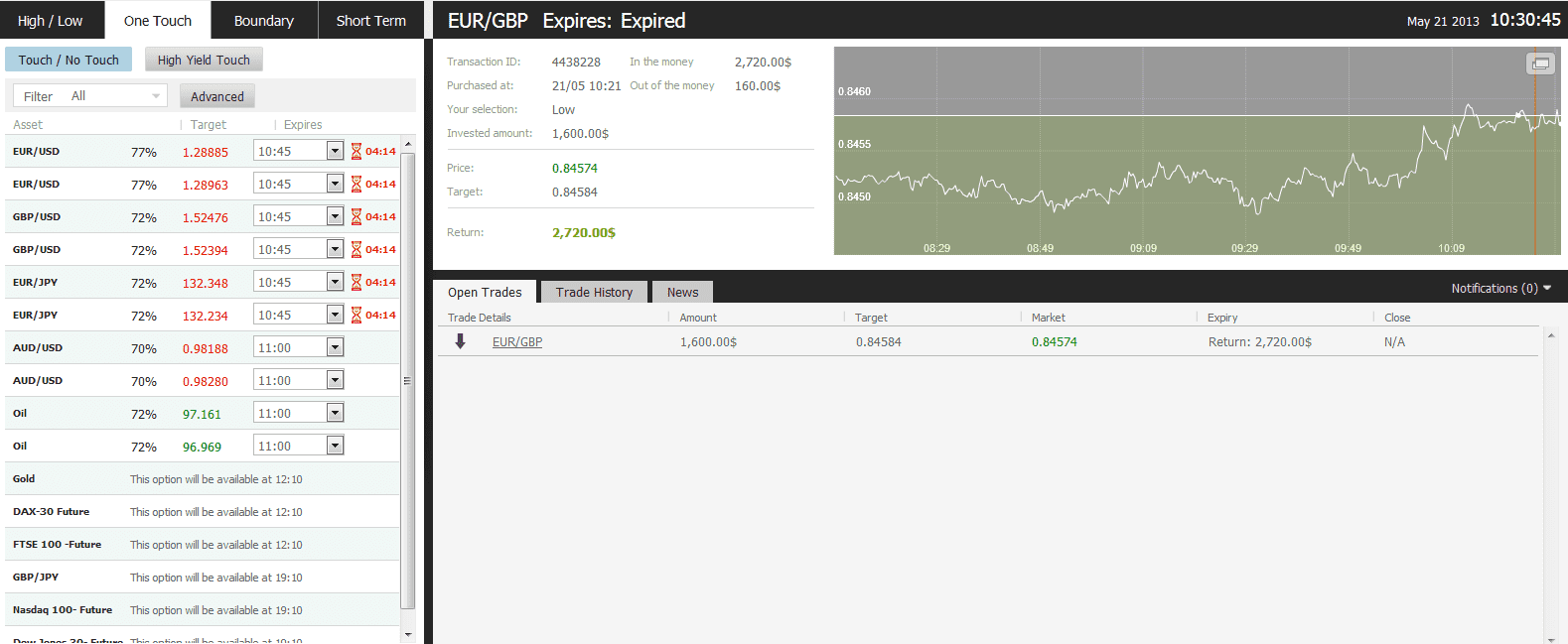
Task: Click the amount 1,600.00$ in Open Trades
Action: (x=708, y=341)
